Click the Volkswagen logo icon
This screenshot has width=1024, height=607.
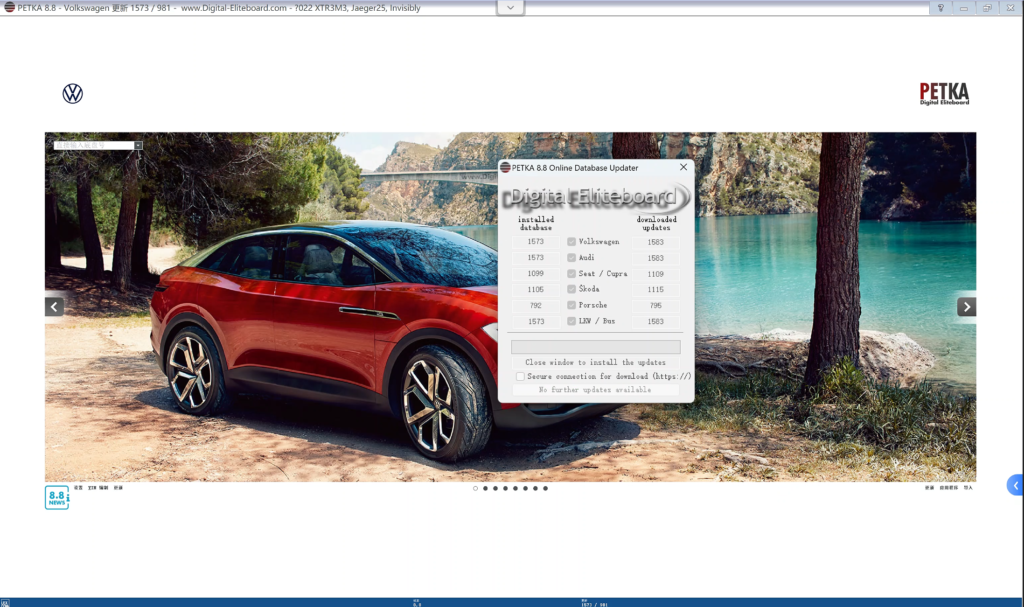pyautogui.click(x=73, y=94)
